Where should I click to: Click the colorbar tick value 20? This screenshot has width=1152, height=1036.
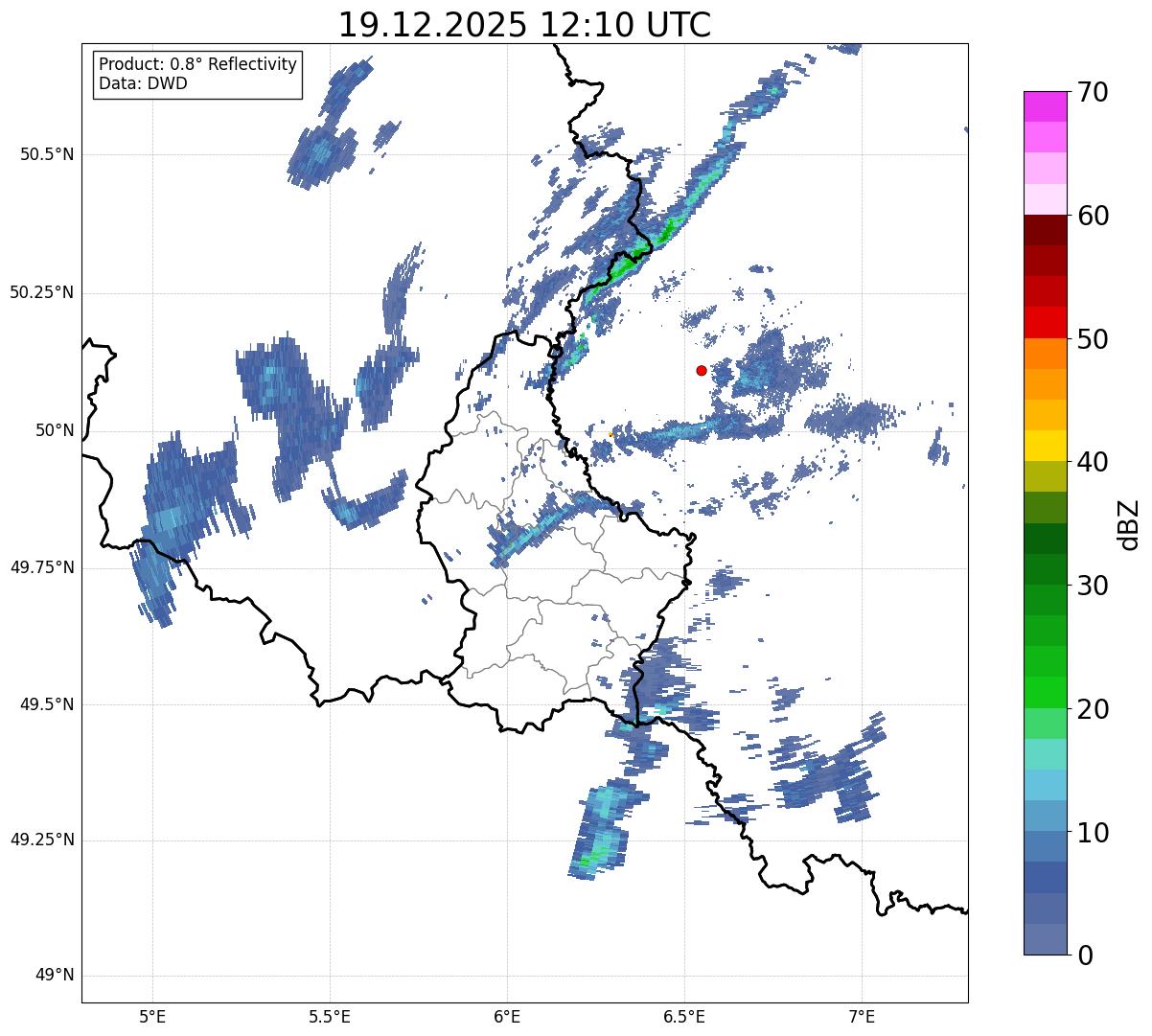tap(1093, 709)
